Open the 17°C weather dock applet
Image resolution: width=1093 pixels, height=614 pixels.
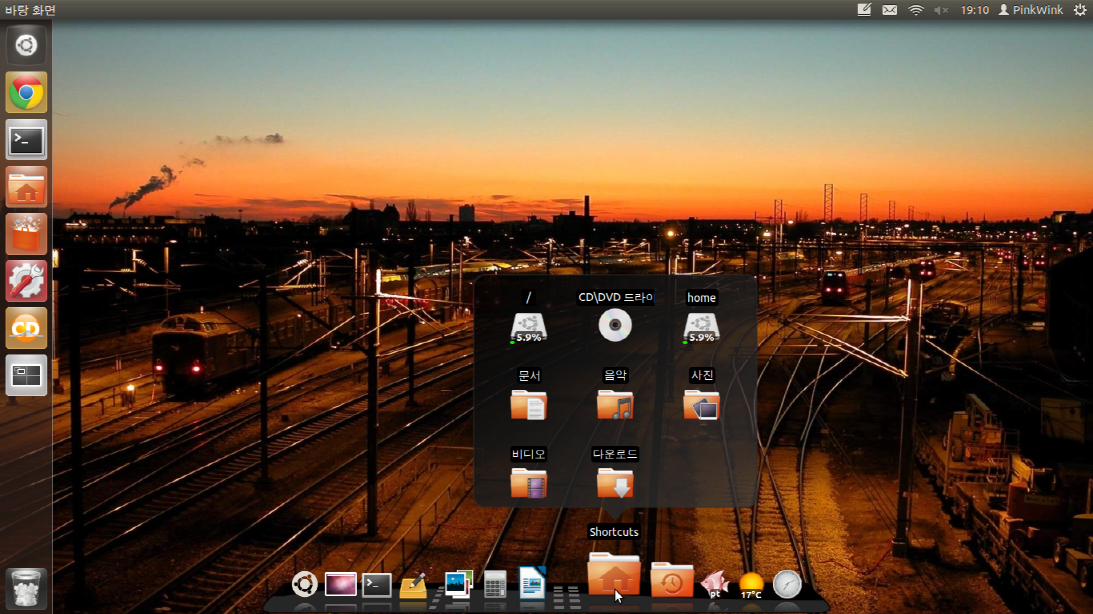[751, 585]
